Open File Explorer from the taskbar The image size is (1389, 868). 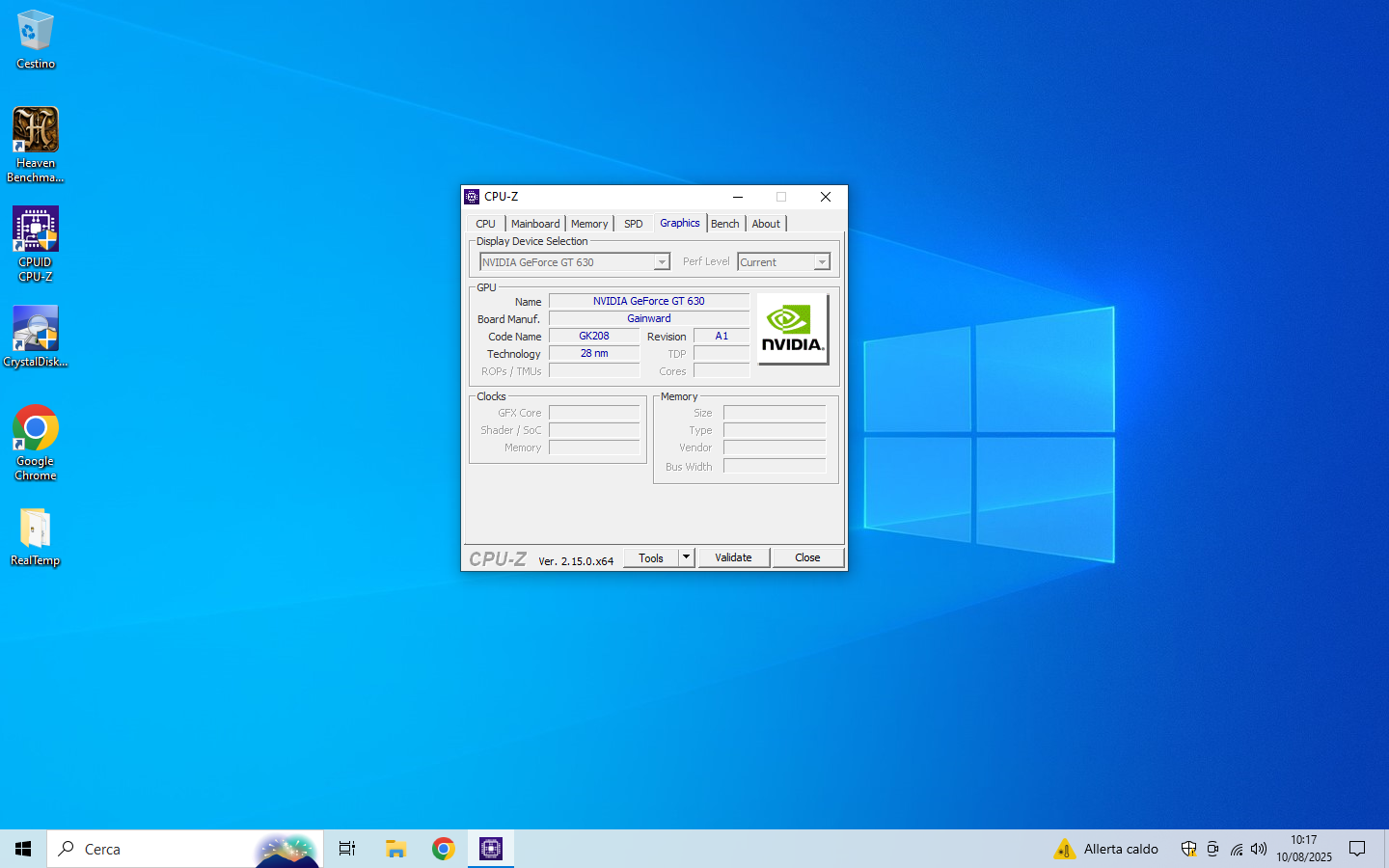pyautogui.click(x=395, y=849)
